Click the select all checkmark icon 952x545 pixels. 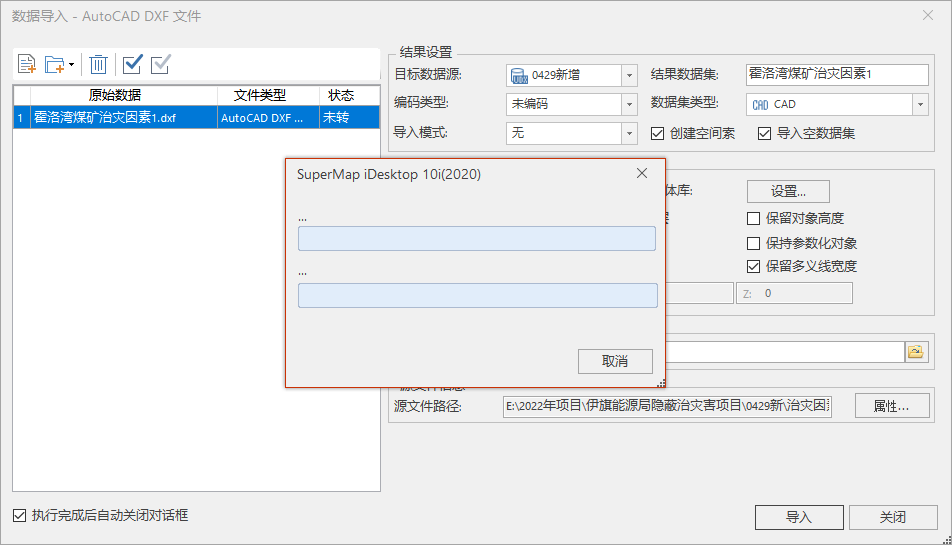coord(132,64)
